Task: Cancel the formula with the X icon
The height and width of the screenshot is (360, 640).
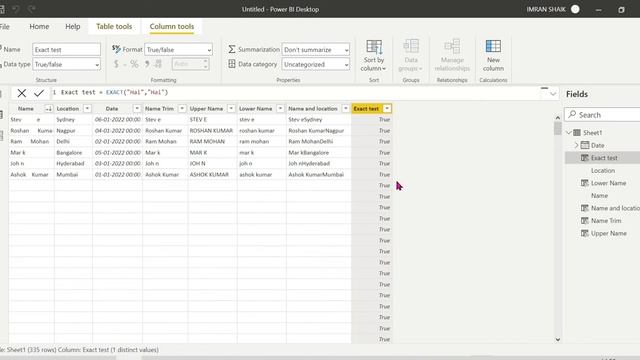Action: tap(22, 93)
